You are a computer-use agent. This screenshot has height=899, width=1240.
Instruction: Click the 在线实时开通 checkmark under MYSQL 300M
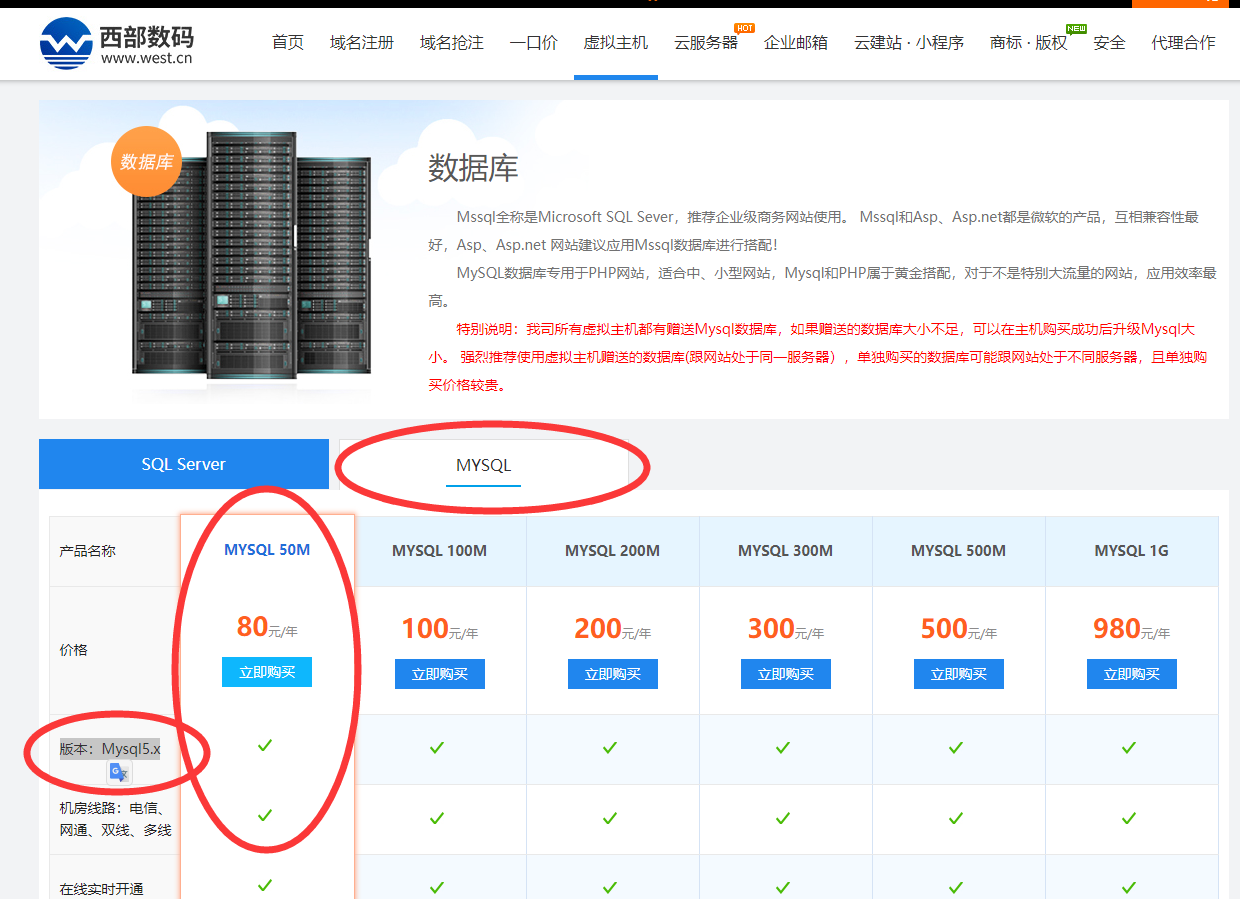(783, 887)
